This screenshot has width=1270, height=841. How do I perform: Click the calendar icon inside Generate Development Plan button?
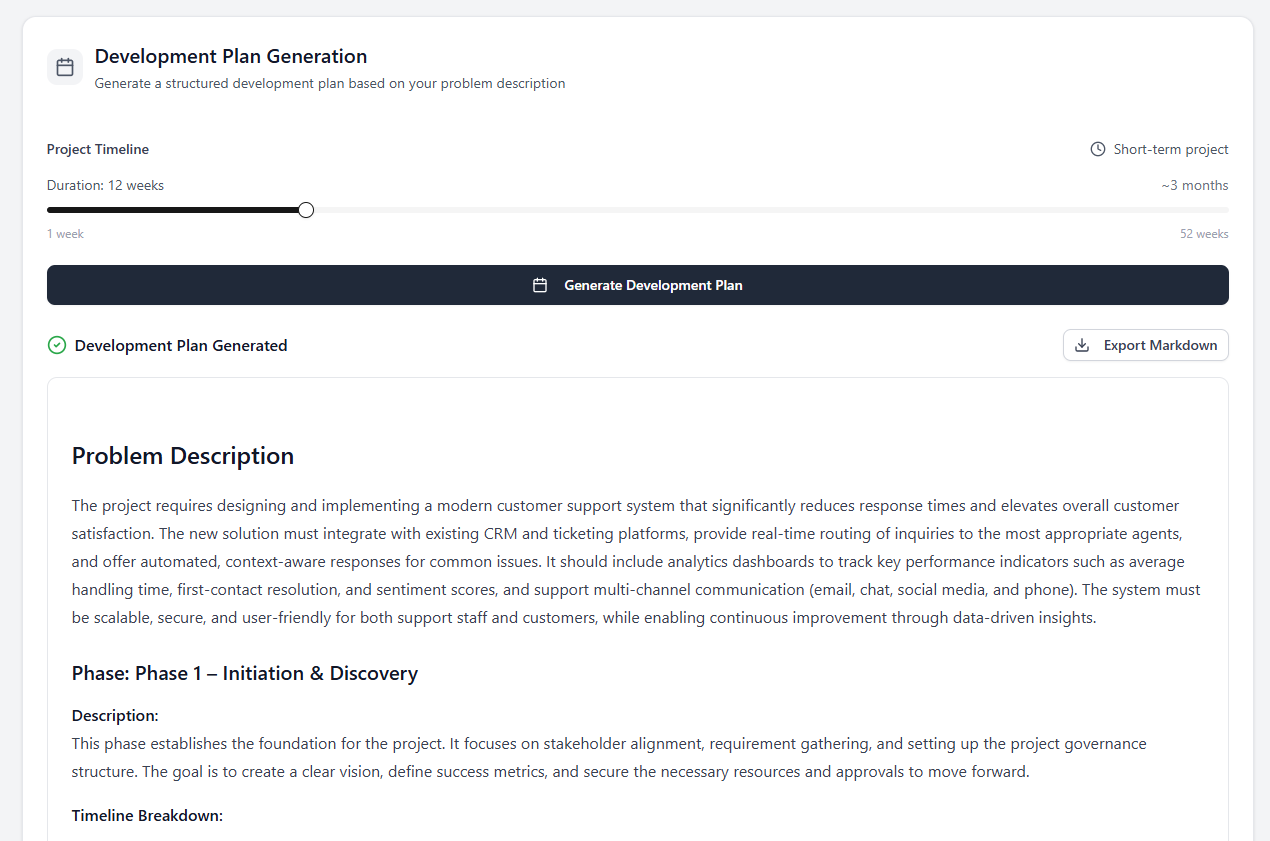tap(540, 284)
